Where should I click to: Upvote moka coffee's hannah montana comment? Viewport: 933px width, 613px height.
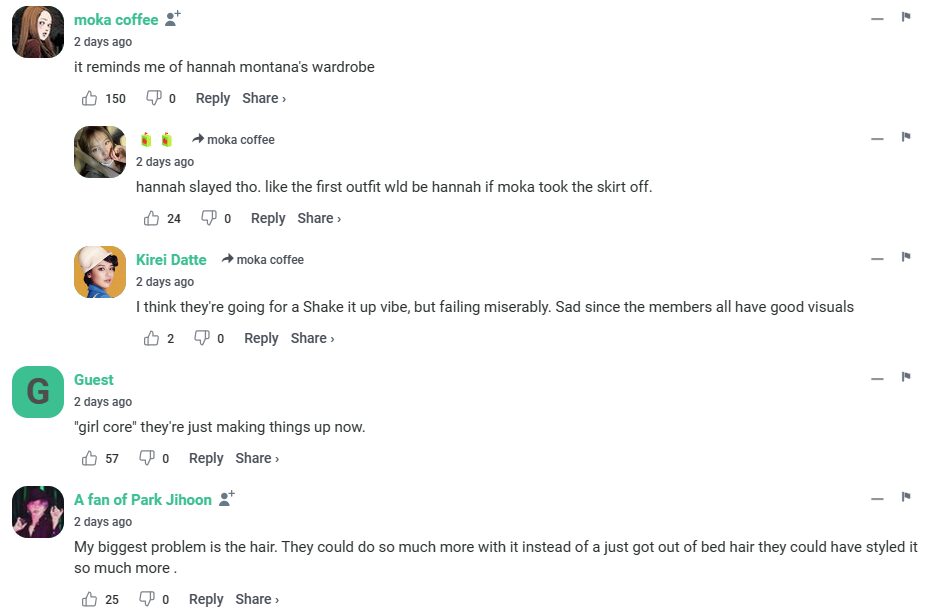point(90,98)
